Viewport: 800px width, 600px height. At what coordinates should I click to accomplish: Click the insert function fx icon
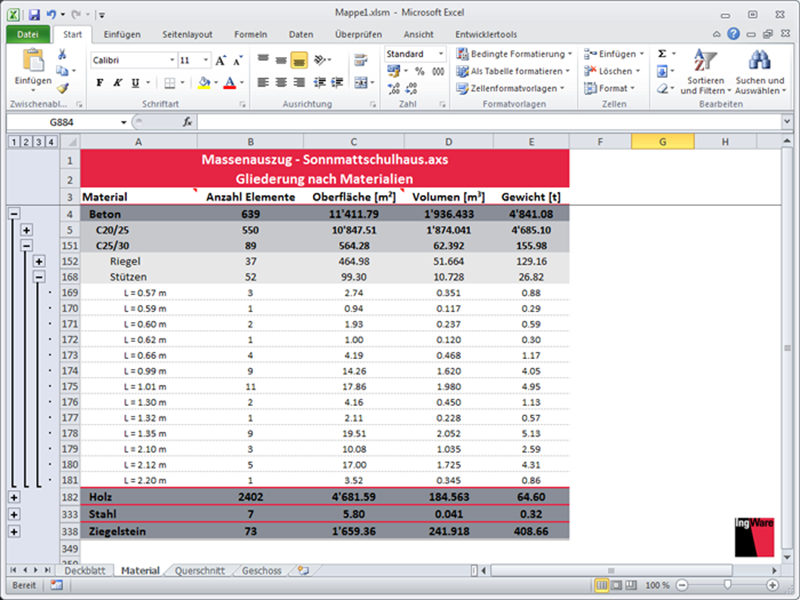187,122
